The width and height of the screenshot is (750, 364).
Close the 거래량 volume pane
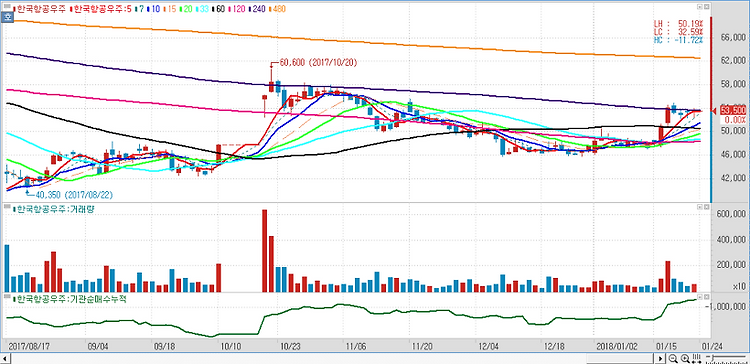point(707,207)
